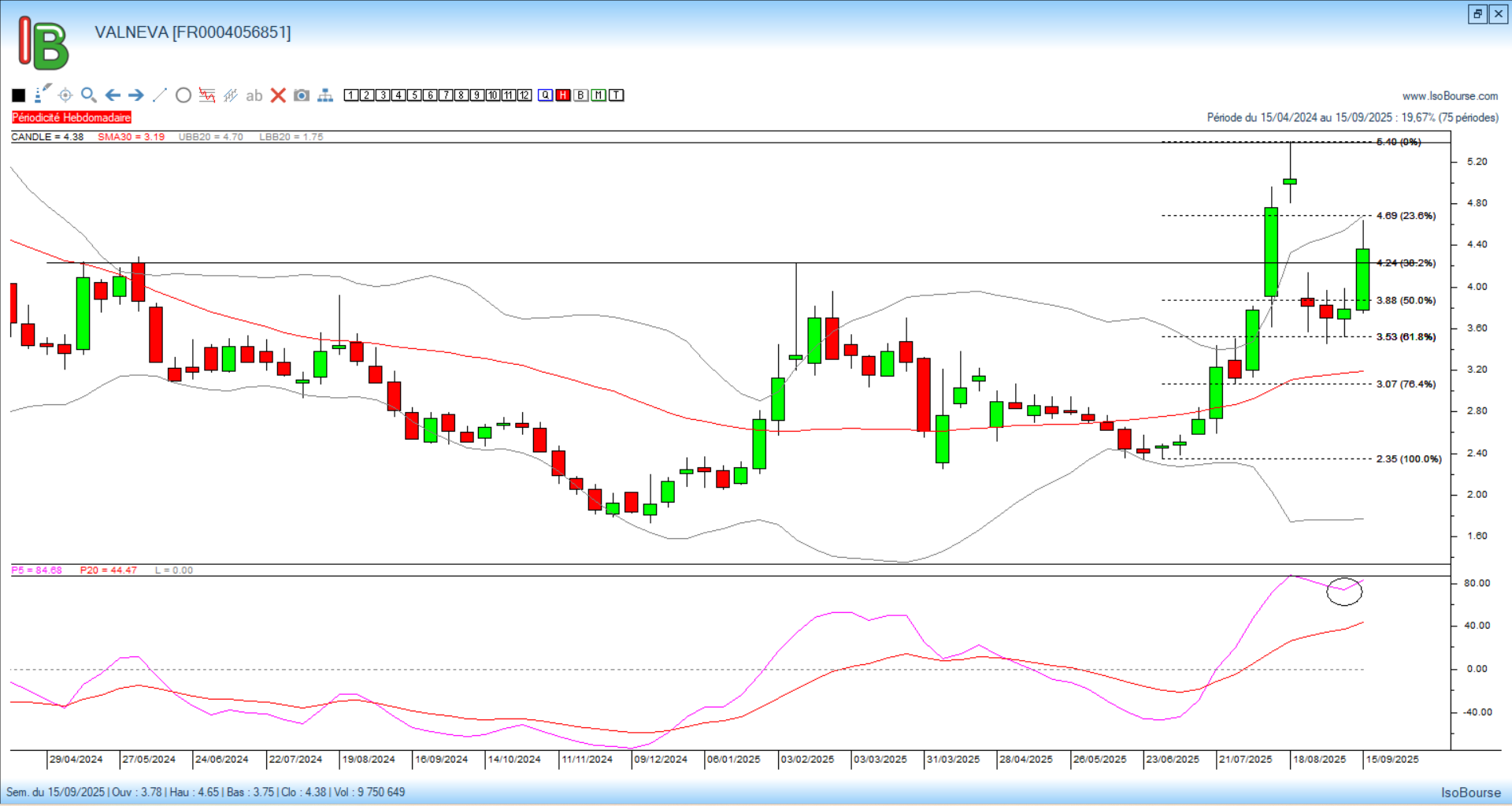Click the VALNEVA [FR0004056851] title
This screenshot has height=806, width=1512.
tap(193, 32)
